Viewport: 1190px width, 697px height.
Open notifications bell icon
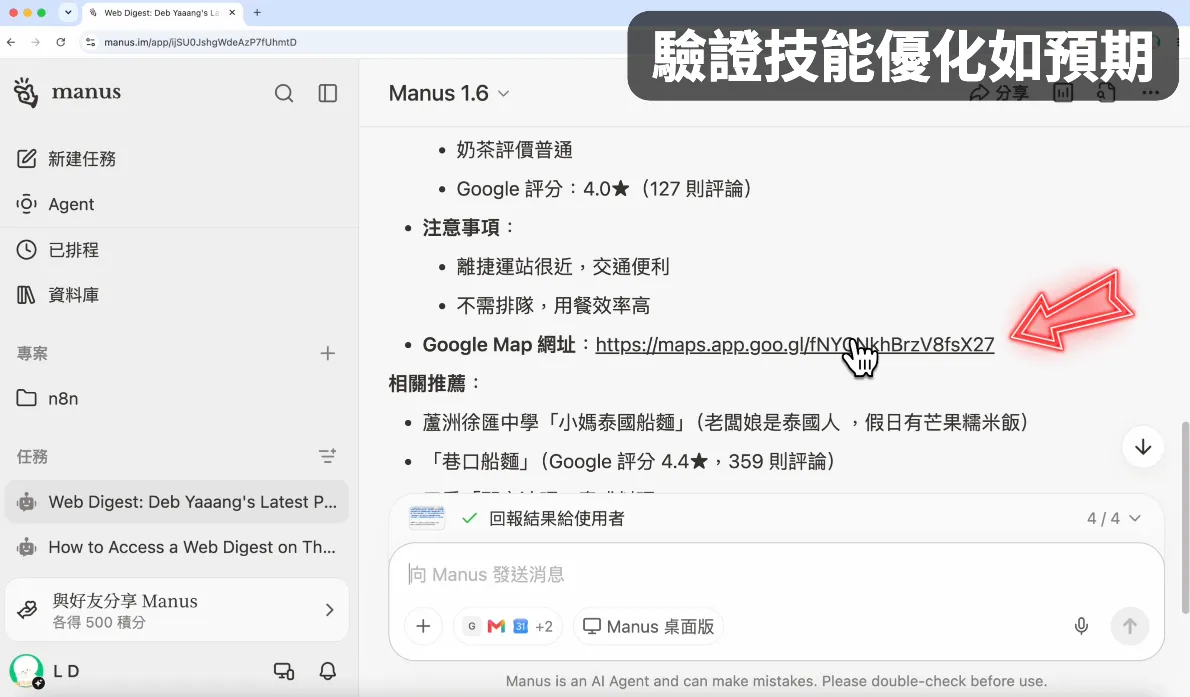328,671
